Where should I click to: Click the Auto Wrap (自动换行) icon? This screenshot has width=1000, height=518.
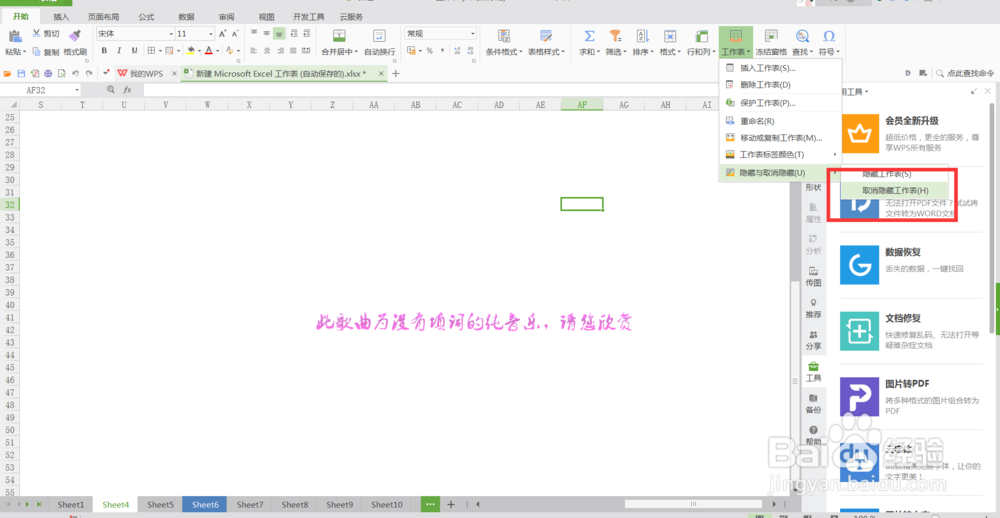[379, 36]
